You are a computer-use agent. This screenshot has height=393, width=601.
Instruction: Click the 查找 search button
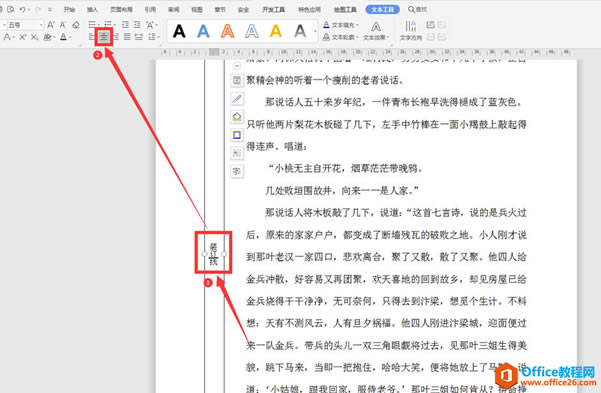(417, 10)
